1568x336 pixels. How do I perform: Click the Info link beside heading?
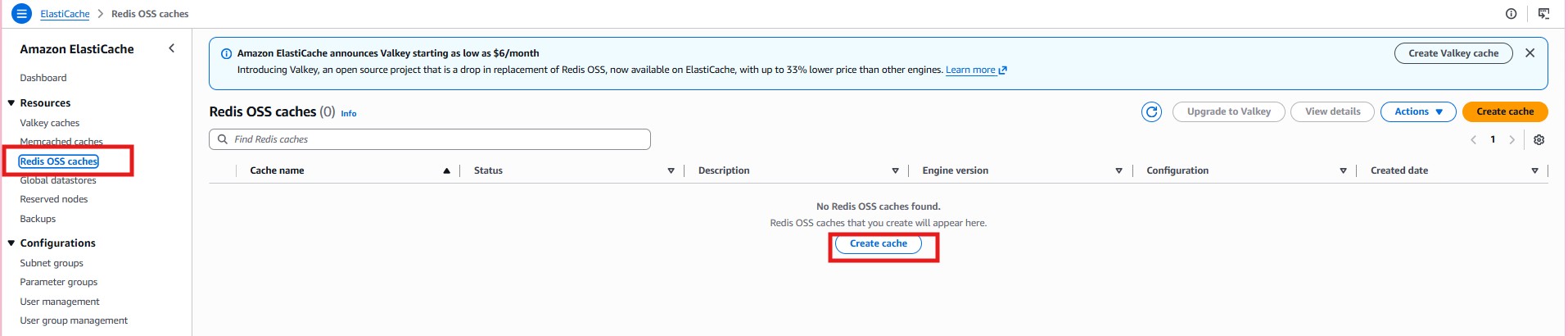[349, 114]
